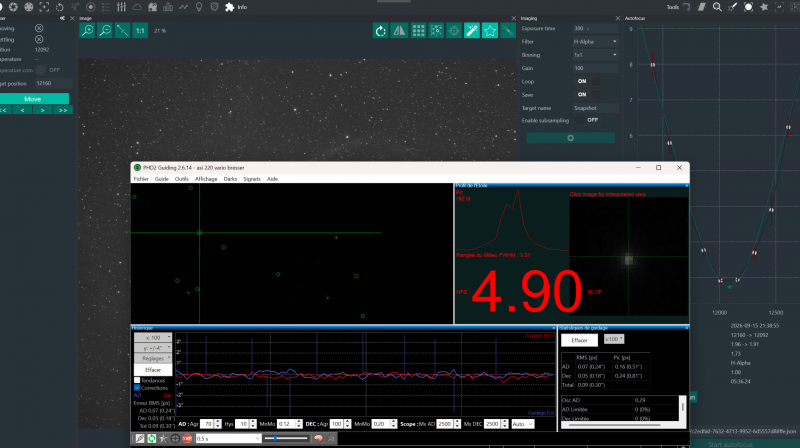
Task: Click the target position field showing 12160
Action: point(53,83)
